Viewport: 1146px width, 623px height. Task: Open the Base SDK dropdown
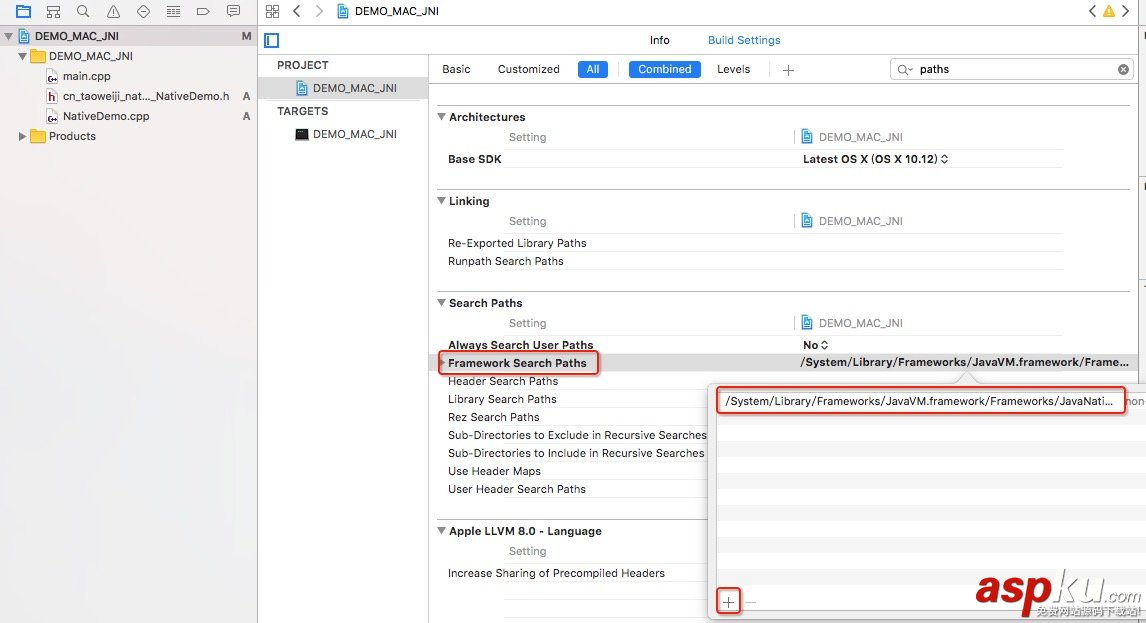coord(875,159)
